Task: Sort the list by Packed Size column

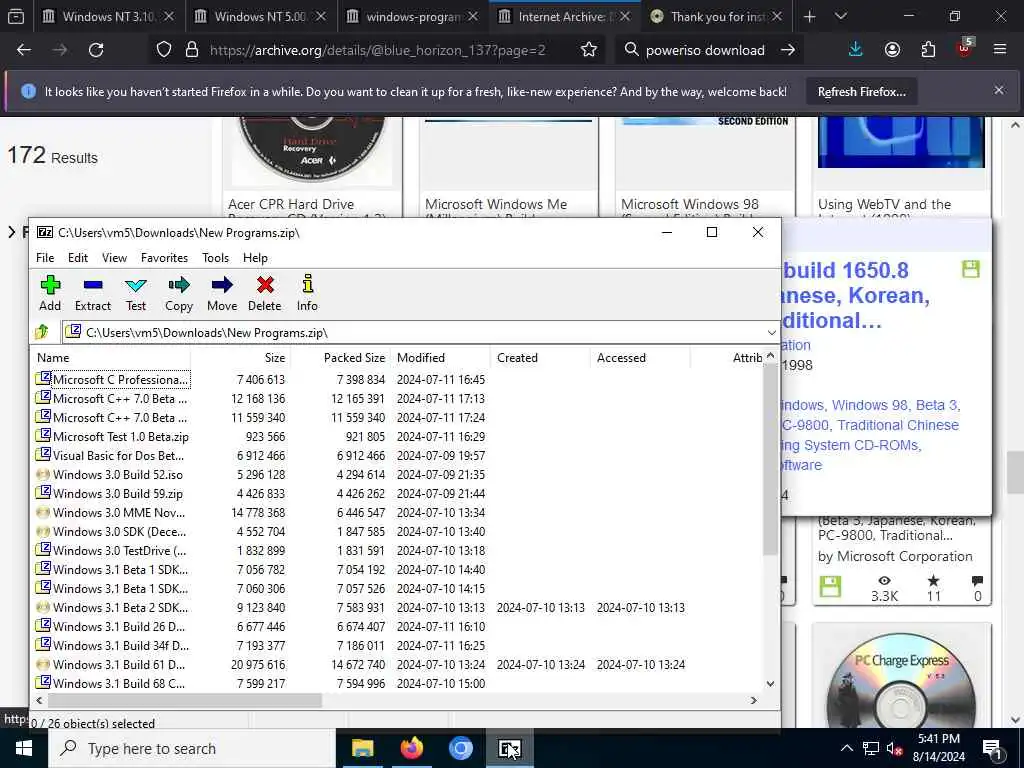Action: click(340, 358)
